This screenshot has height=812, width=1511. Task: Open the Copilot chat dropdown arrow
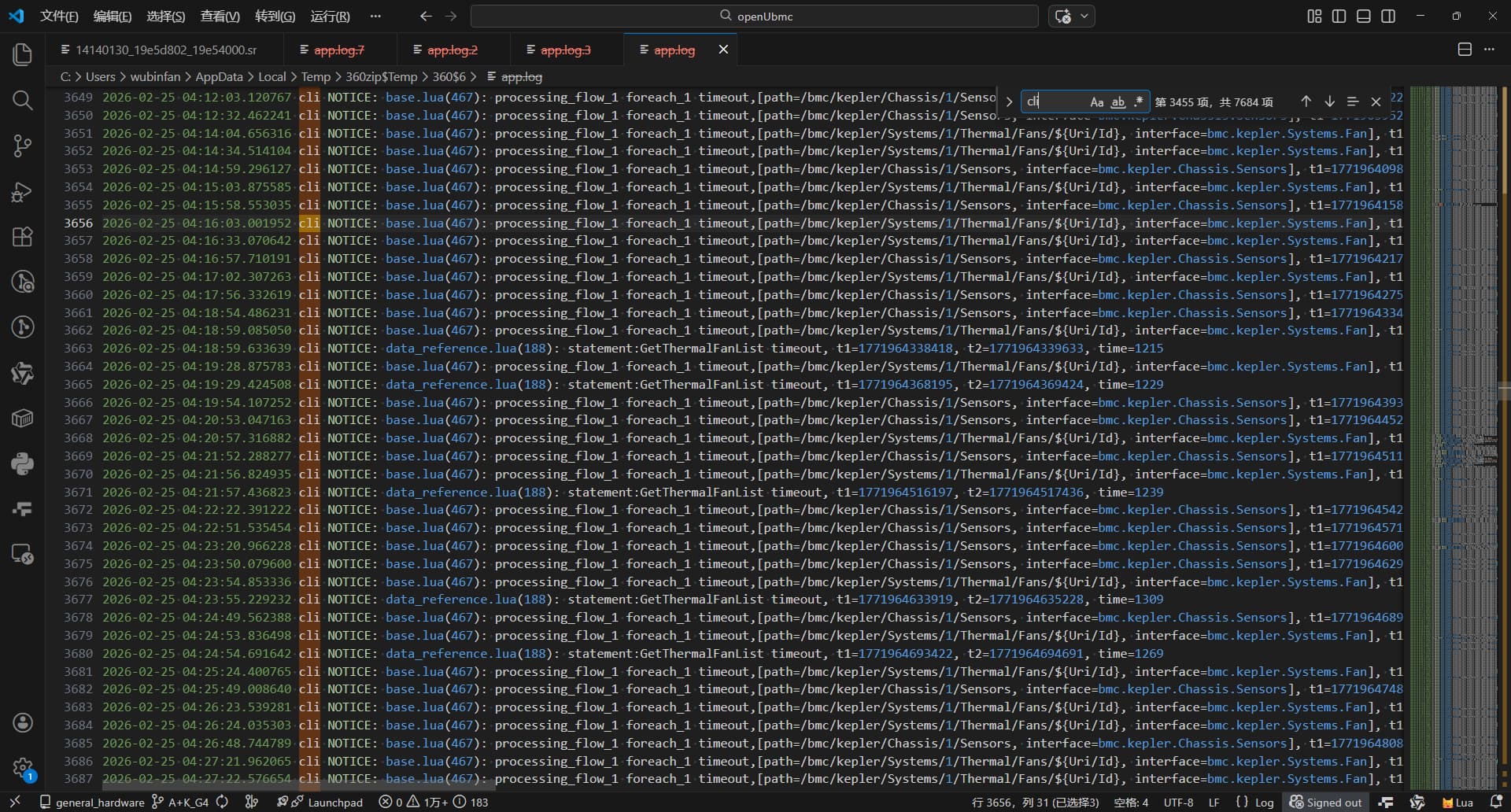(x=1085, y=17)
